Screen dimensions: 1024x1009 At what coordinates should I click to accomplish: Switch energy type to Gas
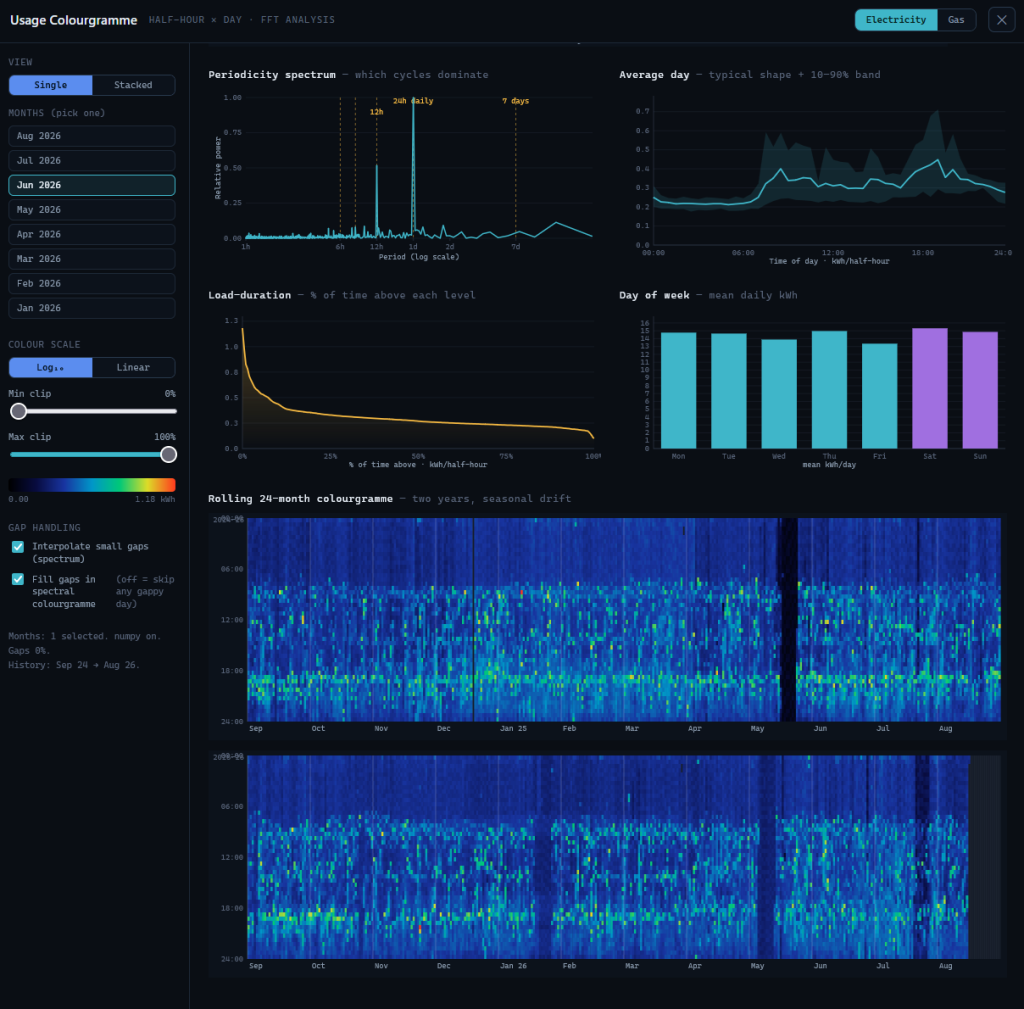point(955,20)
